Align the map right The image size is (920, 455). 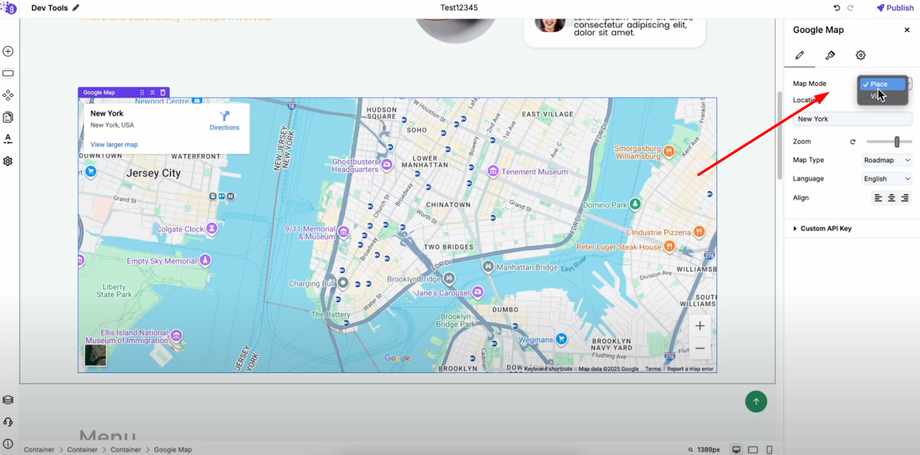(x=905, y=198)
